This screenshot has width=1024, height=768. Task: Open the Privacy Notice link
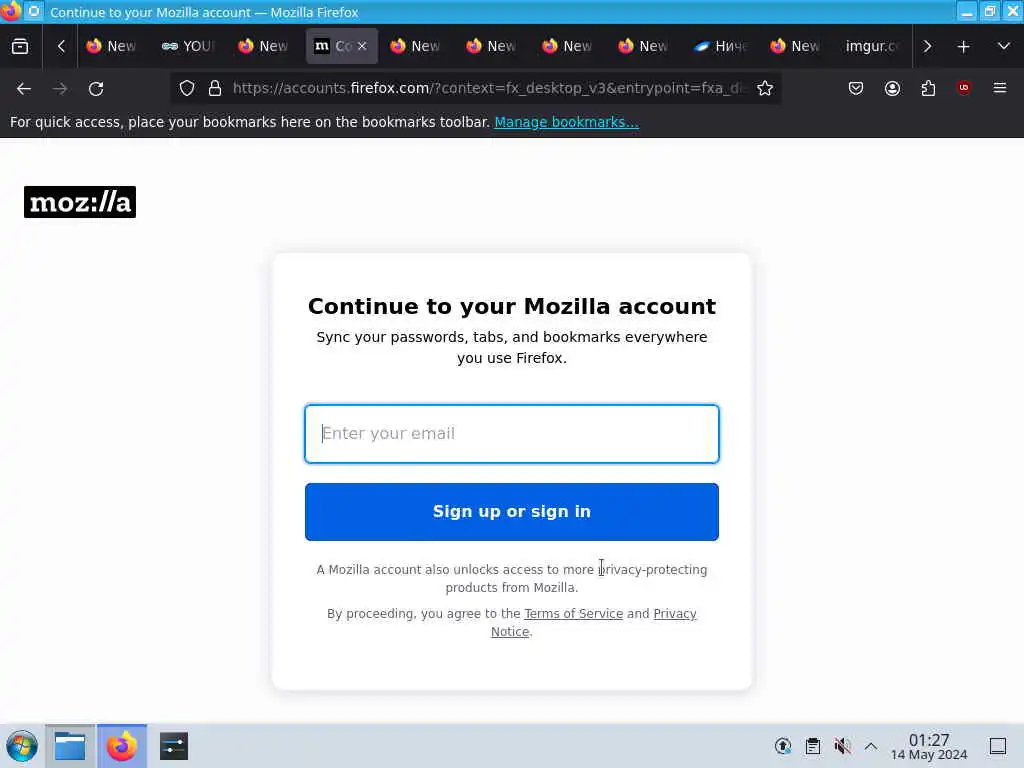[675, 614]
